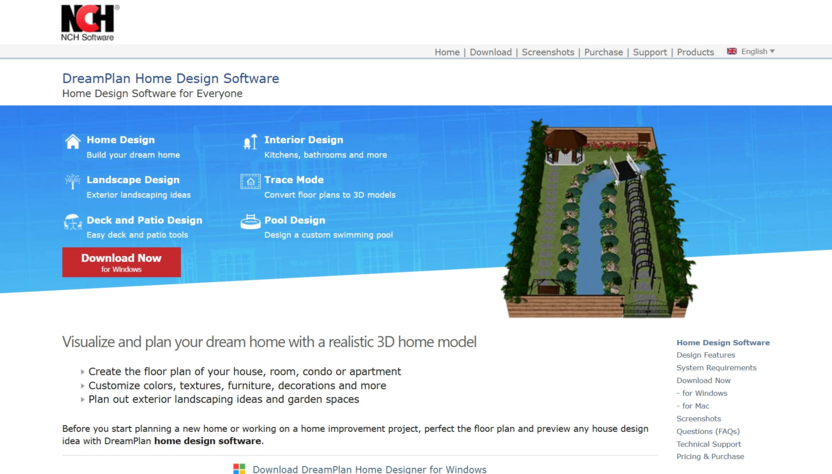The width and height of the screenshot is (832, 474).
Task: Click the red Download Now for Windows button
Action: [x=122, y=262]
